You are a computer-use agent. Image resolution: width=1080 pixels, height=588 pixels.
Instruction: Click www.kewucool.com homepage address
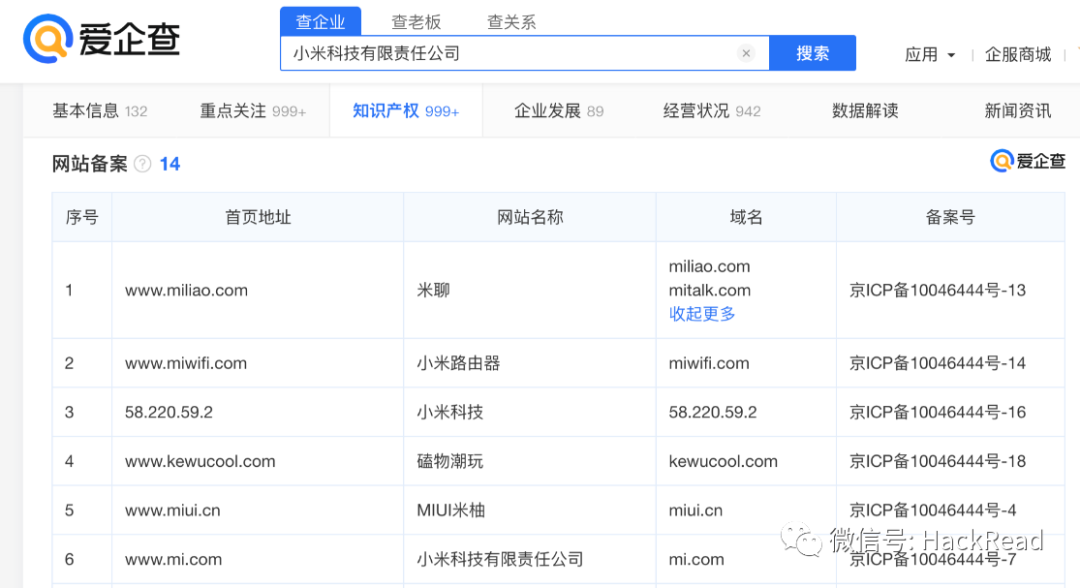pyautogui.click(x=200, y=461)
